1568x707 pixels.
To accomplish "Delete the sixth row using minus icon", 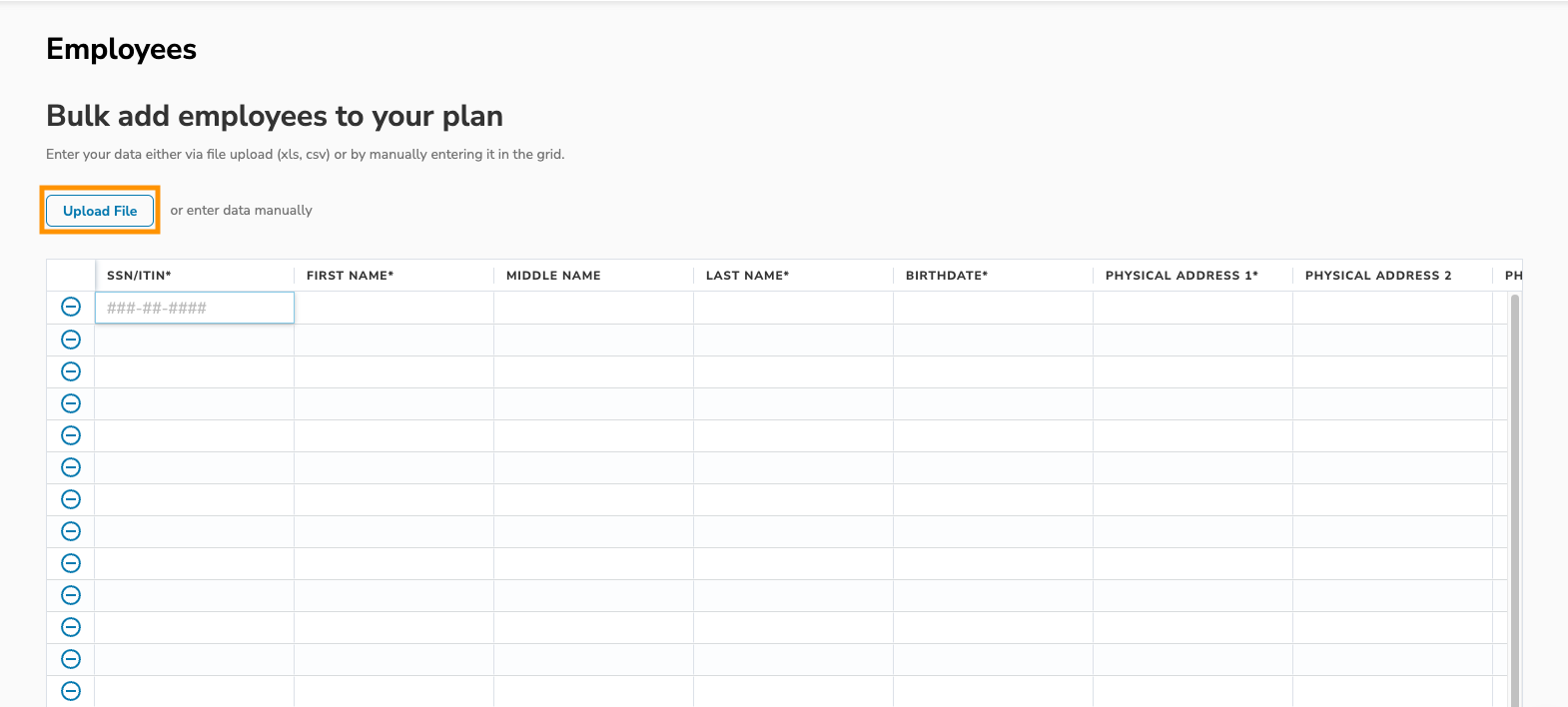I will coord(71,467).
